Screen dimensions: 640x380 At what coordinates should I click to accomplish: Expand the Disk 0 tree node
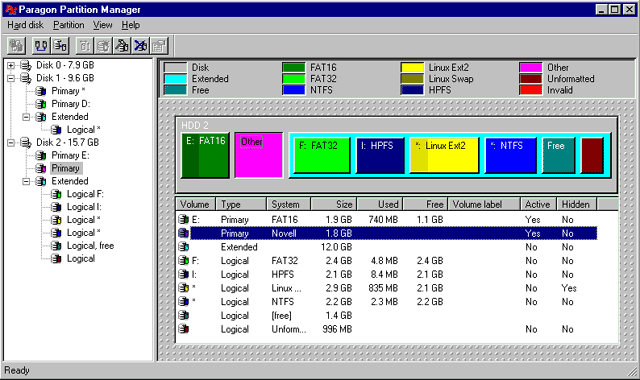[x=11, y=65]
